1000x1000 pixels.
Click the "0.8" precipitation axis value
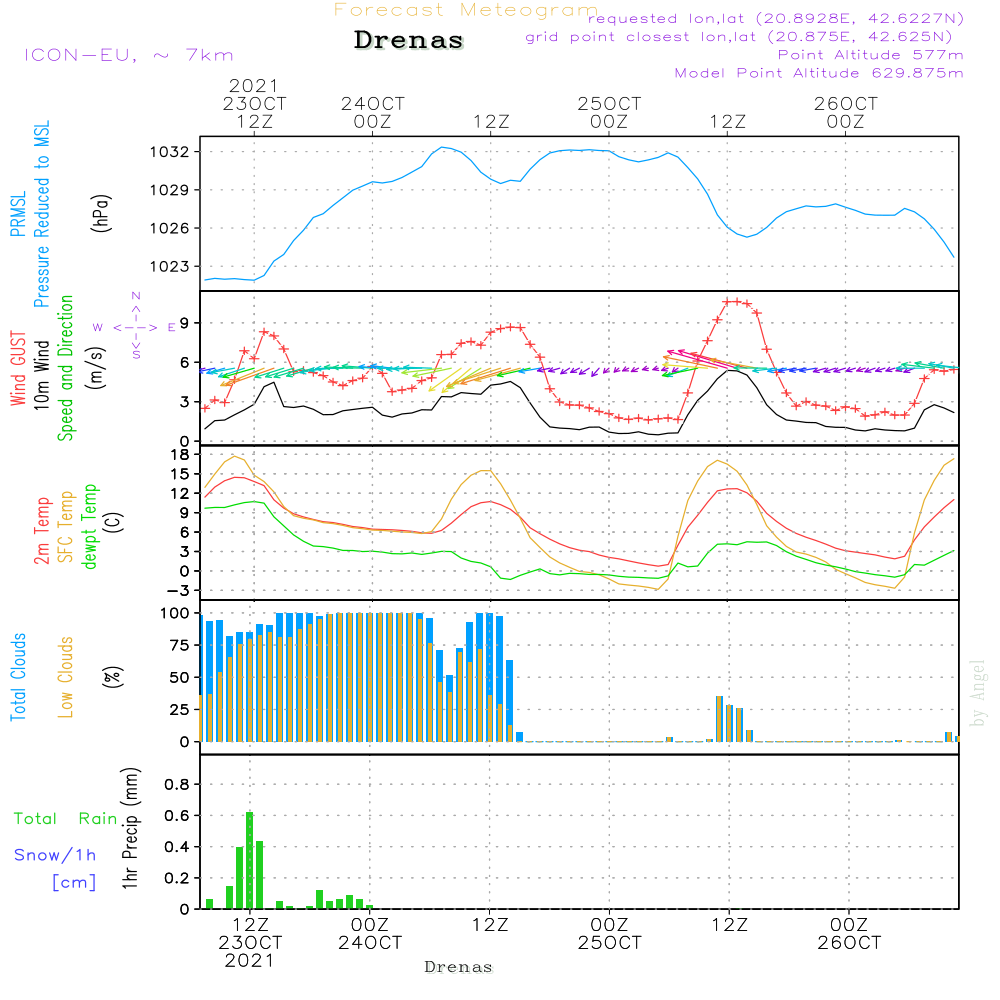pos(177,784)
